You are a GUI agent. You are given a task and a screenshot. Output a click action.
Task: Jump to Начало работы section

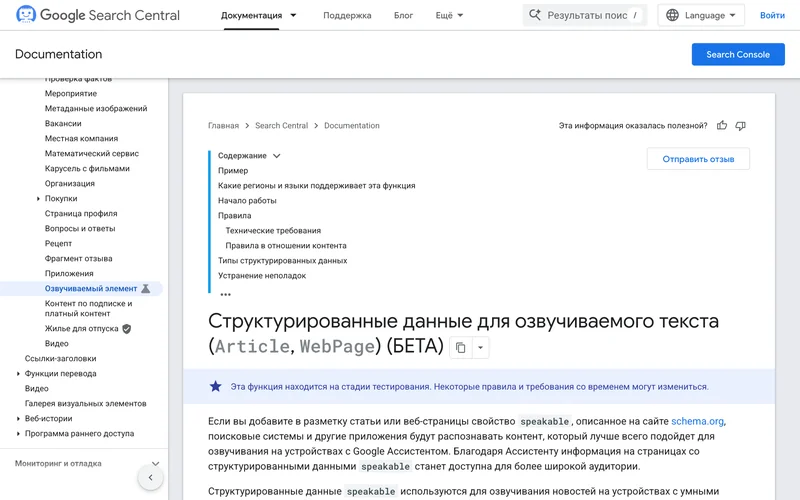click(247, 201)
